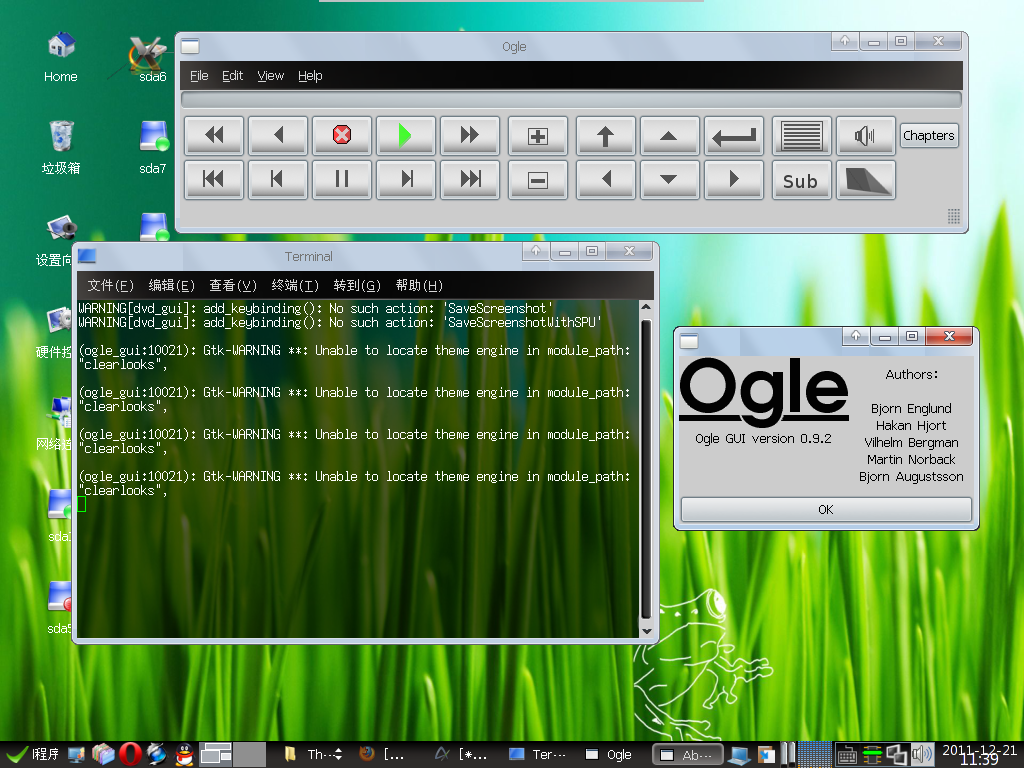Open the terminal 帮助(H) menu
Viewport: 1024px width, 768px height.
419,285
